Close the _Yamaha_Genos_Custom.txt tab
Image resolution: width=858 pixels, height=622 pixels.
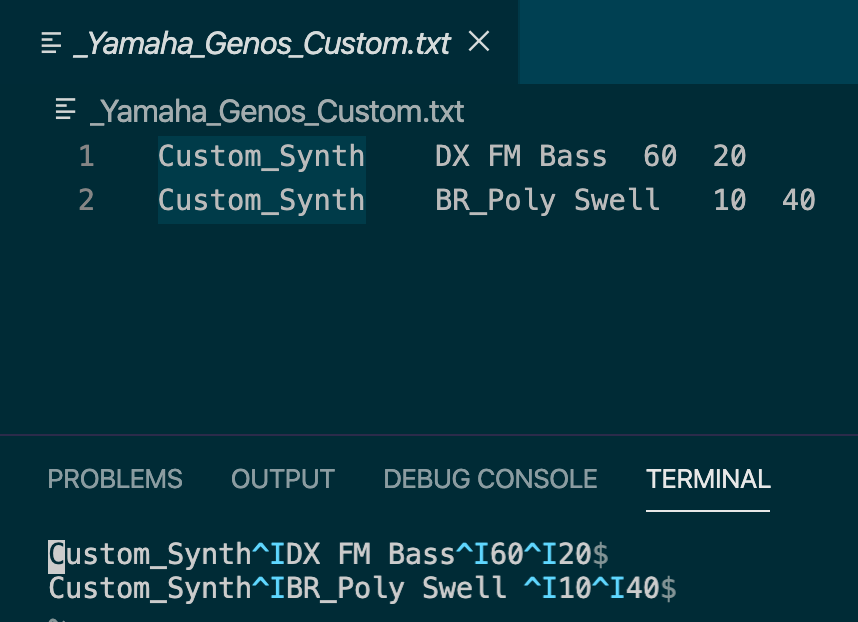480,41
